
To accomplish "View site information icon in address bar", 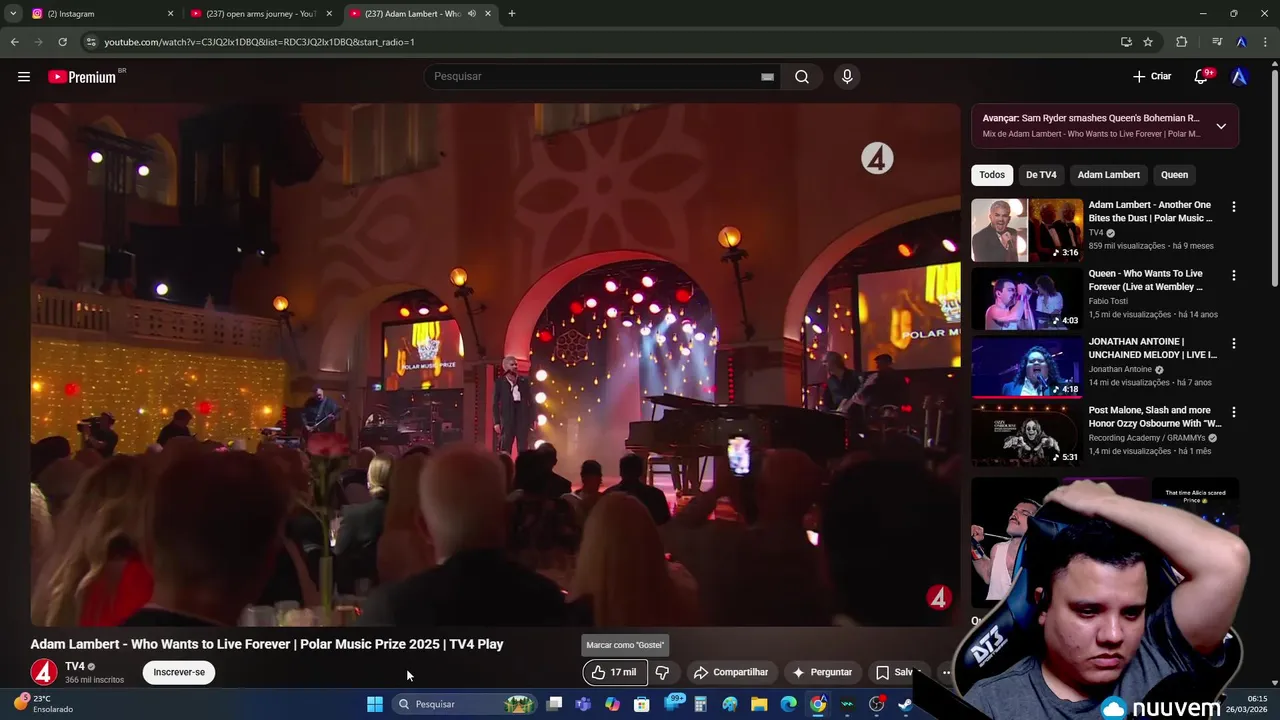I will (x=91, y=42).
